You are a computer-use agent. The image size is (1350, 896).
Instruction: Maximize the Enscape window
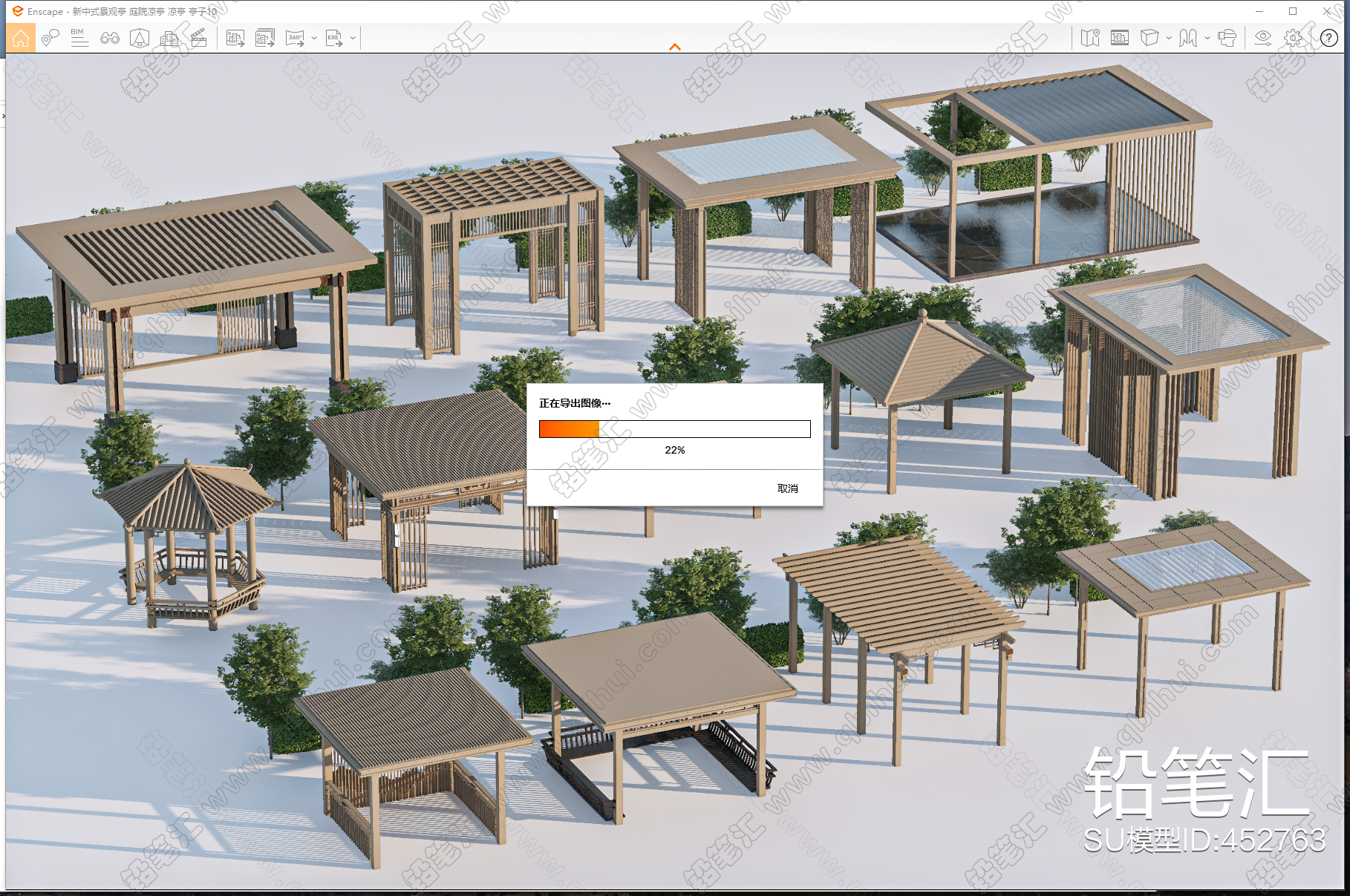click(x=1293, y=11)
